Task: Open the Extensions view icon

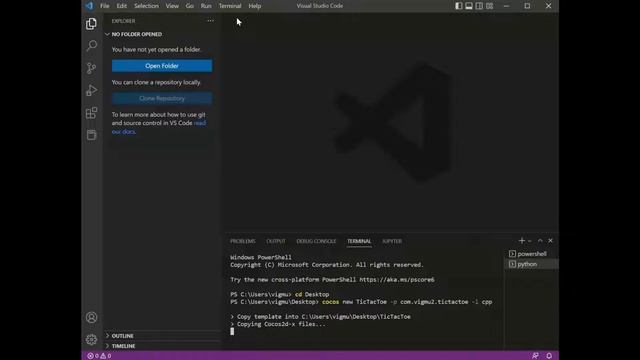Action: point(91,113)
